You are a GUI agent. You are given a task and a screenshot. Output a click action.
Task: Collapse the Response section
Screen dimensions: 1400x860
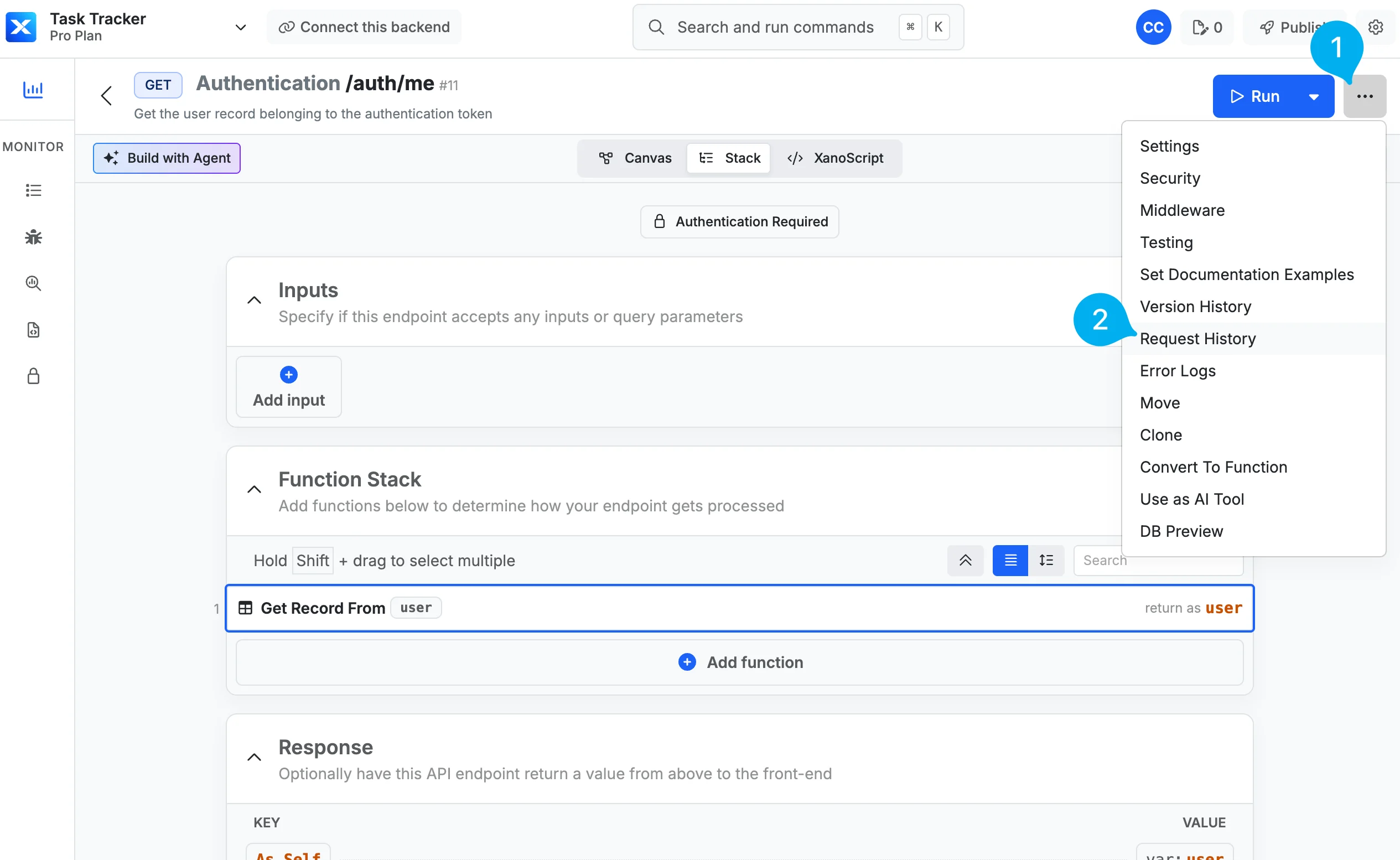coord(254,758)
